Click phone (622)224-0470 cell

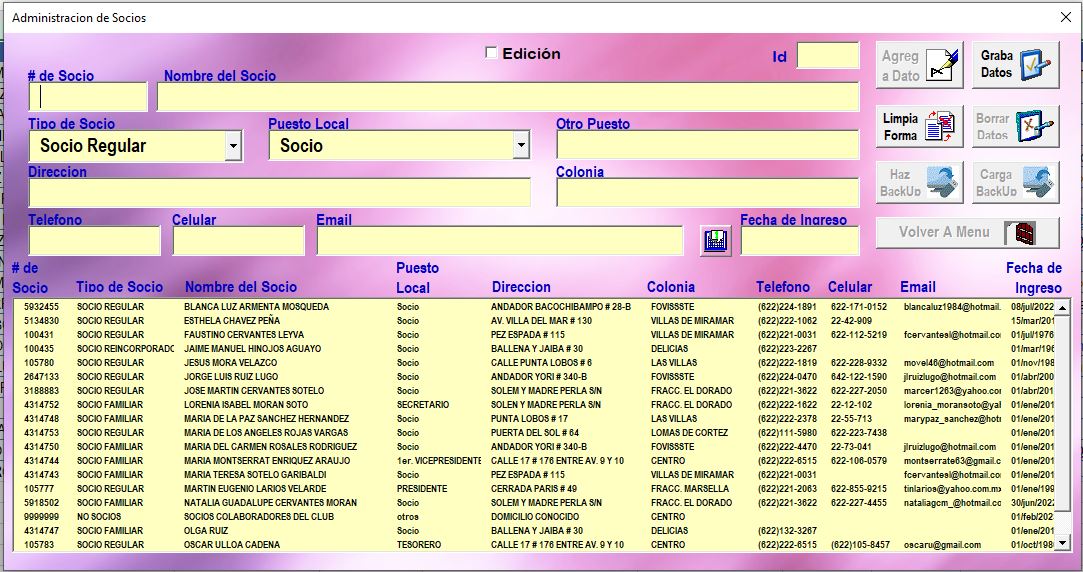tap(787, 376)
